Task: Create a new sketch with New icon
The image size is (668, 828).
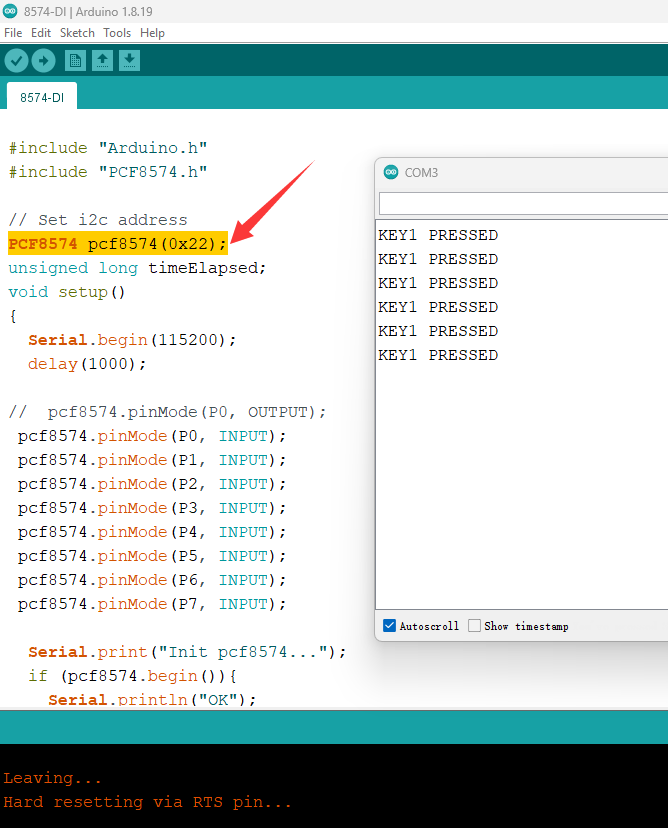Action: click(75, 61)
